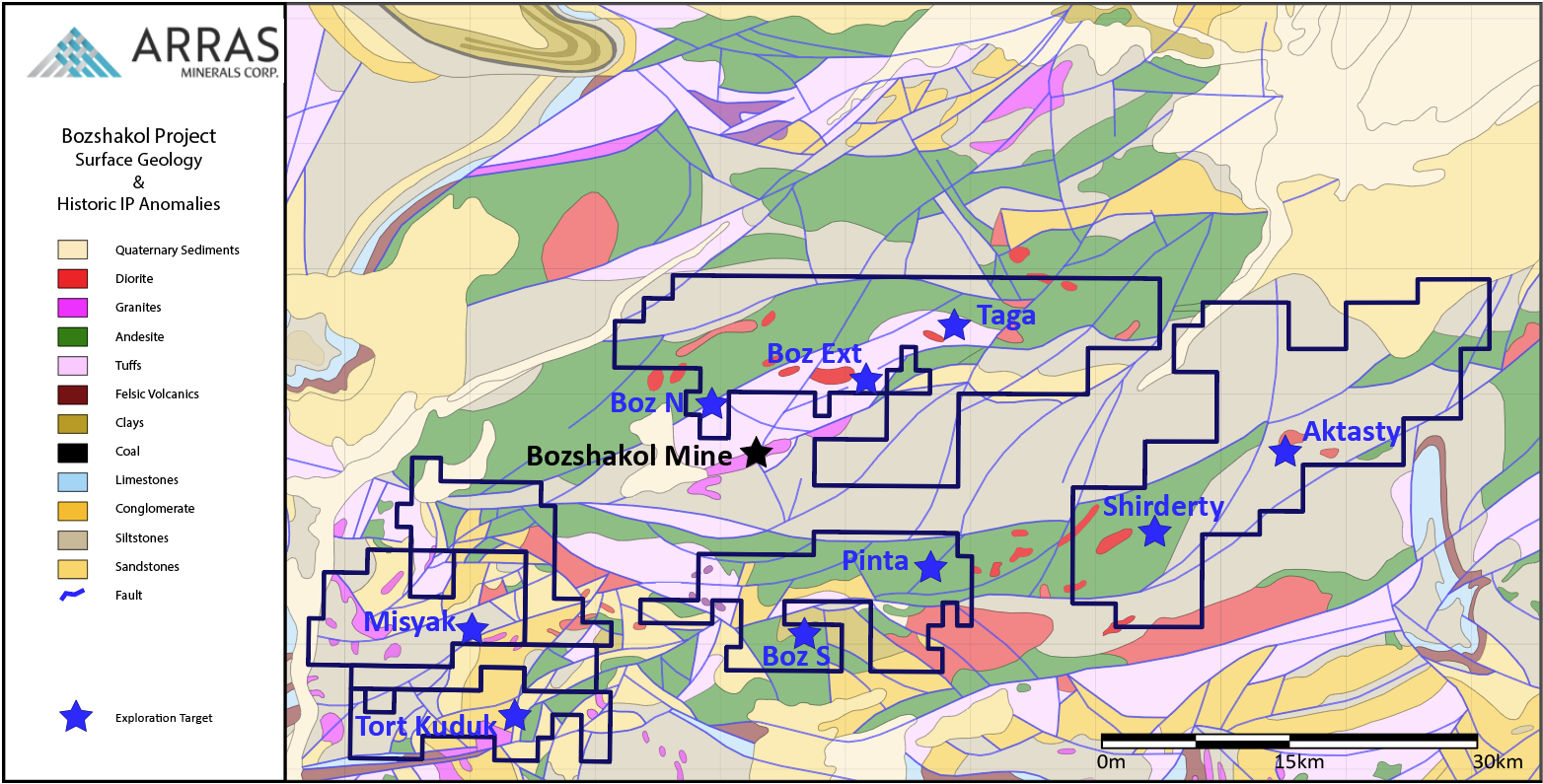Click the legend Exploration Target star

[76, 717]
